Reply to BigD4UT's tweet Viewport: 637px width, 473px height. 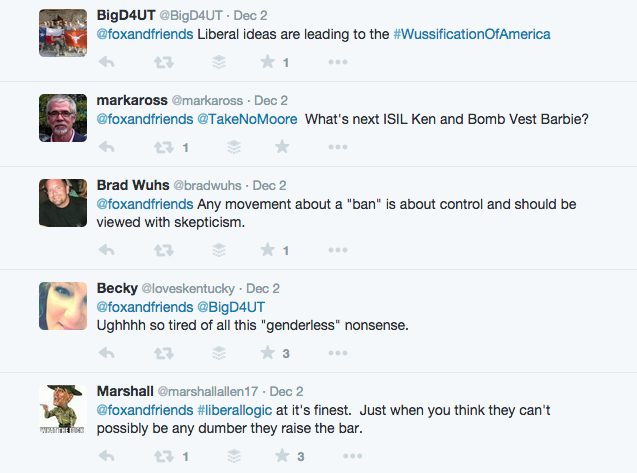pyautogui.click(x=107, y=62)
